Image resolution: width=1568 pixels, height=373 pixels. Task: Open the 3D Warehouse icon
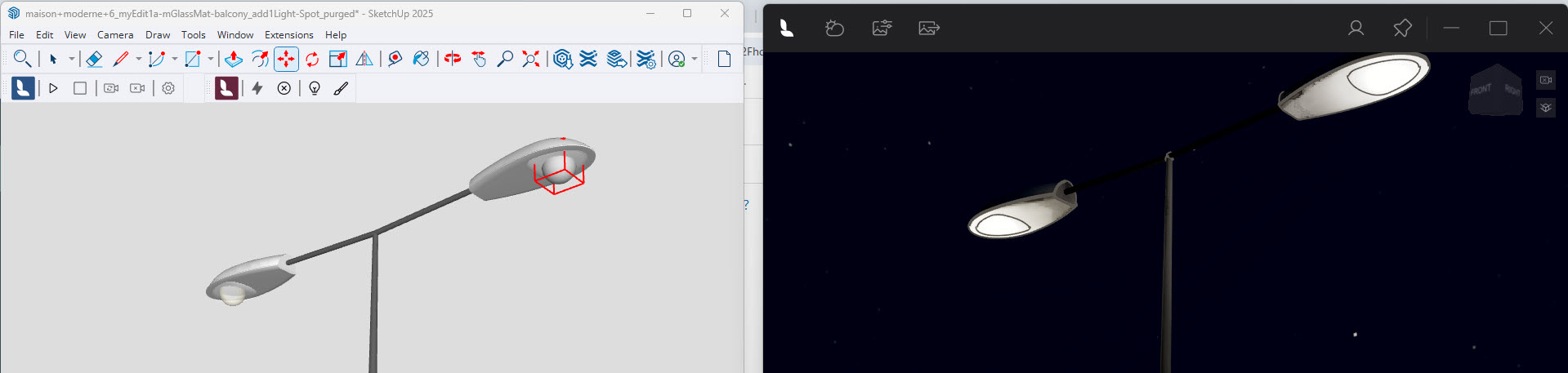coord(562,59)
